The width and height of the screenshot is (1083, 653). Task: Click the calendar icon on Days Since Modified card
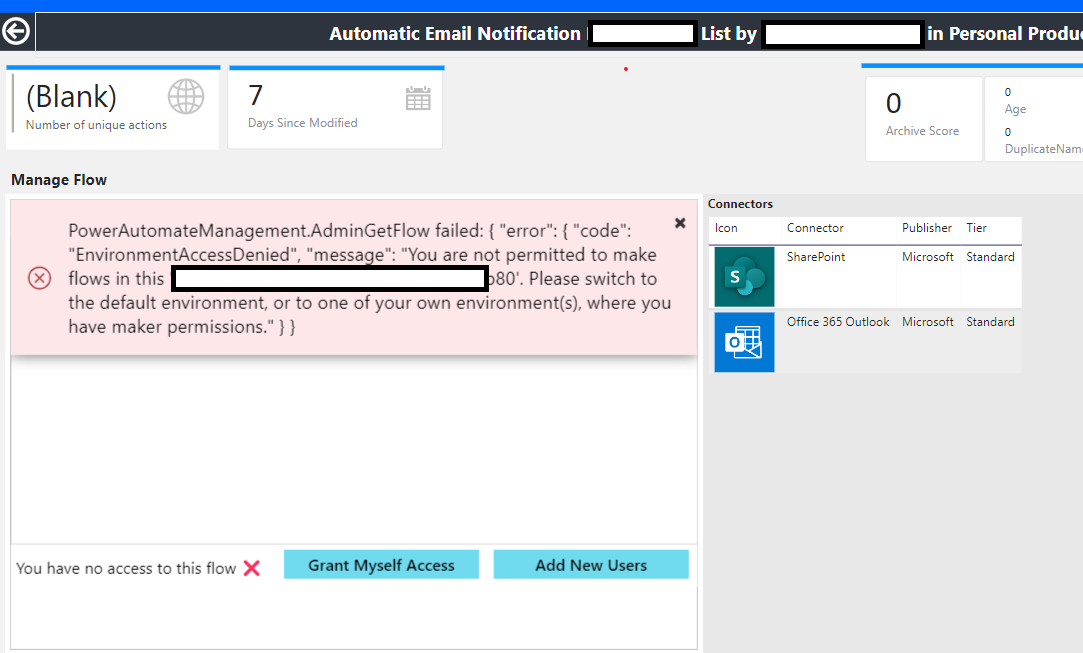pyautogui.click(x=418, y=97)
